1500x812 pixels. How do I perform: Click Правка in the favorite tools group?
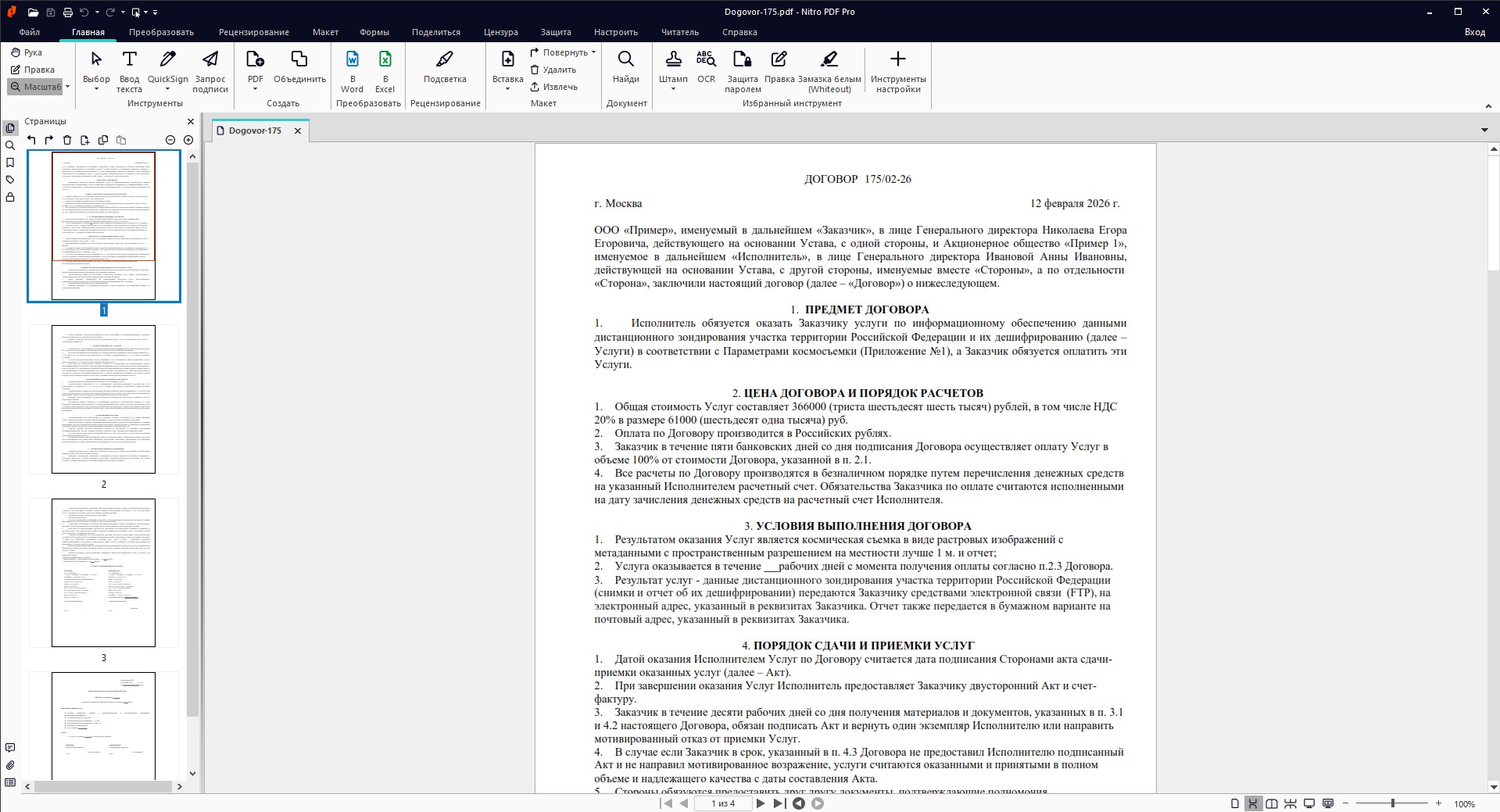(779, 66)
